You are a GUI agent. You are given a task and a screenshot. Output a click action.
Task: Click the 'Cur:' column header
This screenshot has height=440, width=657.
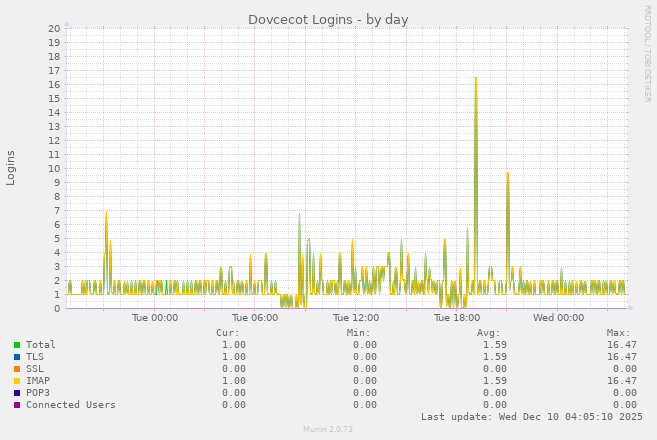coord(228,333)
